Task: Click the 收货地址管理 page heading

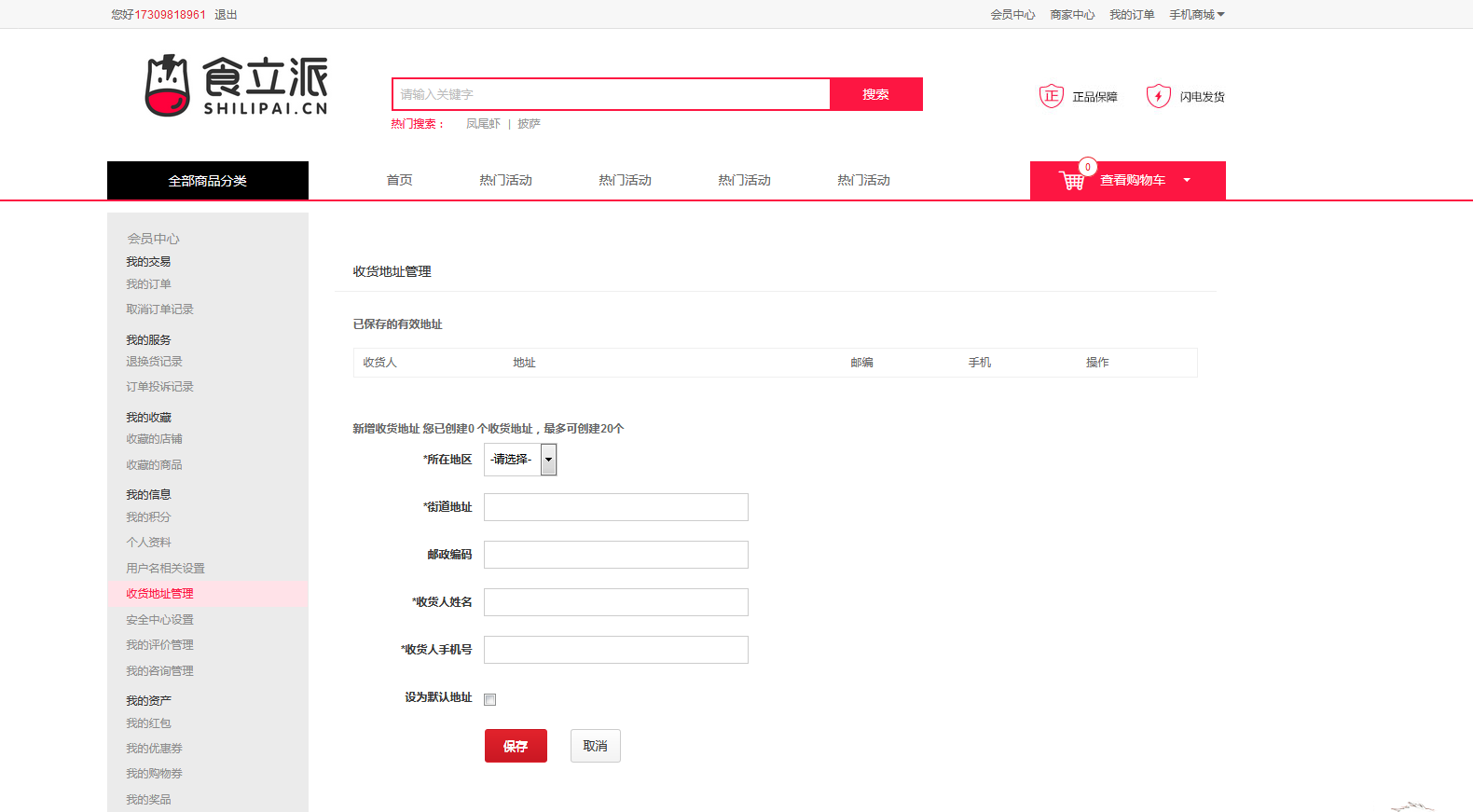Action: [392, 271]
